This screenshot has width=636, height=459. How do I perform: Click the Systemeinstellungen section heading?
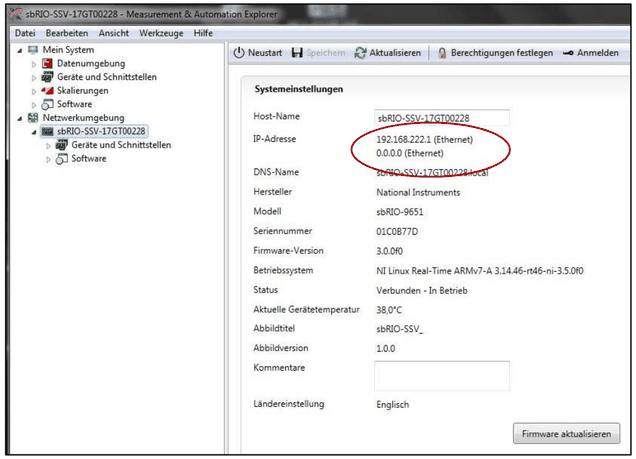pyautogui.click(x=299, y=89)
